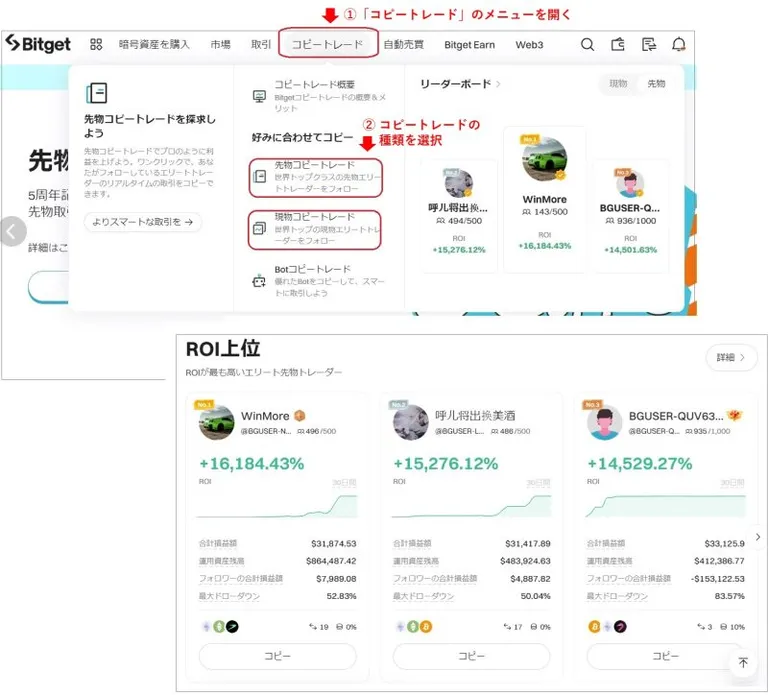
Task: Click the back-to-top arrow icon
Action: click(743, 662)
